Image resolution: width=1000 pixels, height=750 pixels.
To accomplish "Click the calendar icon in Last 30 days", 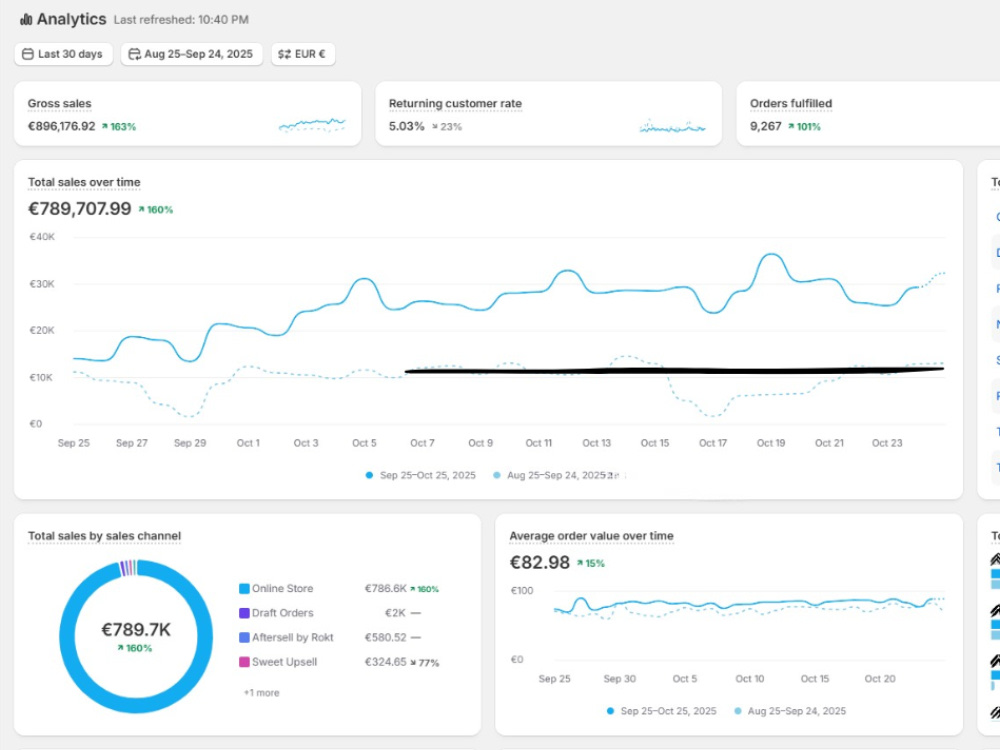I will point(28,54).
